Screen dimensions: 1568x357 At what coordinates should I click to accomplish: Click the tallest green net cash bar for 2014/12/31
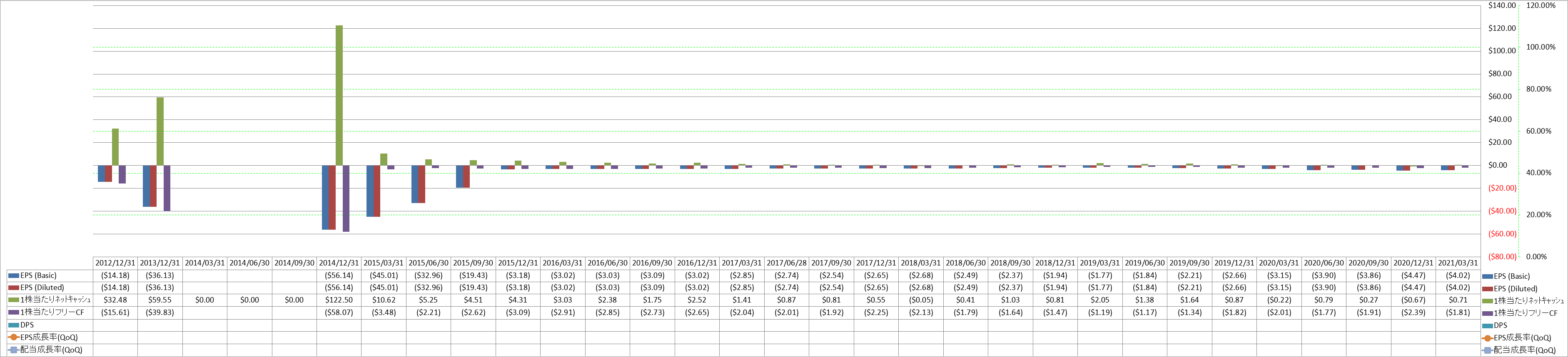[x=339, y=95]
